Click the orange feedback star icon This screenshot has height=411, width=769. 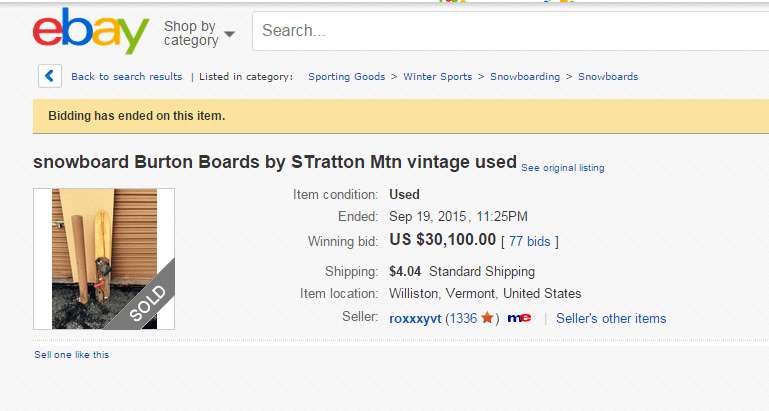pos(487,318)
